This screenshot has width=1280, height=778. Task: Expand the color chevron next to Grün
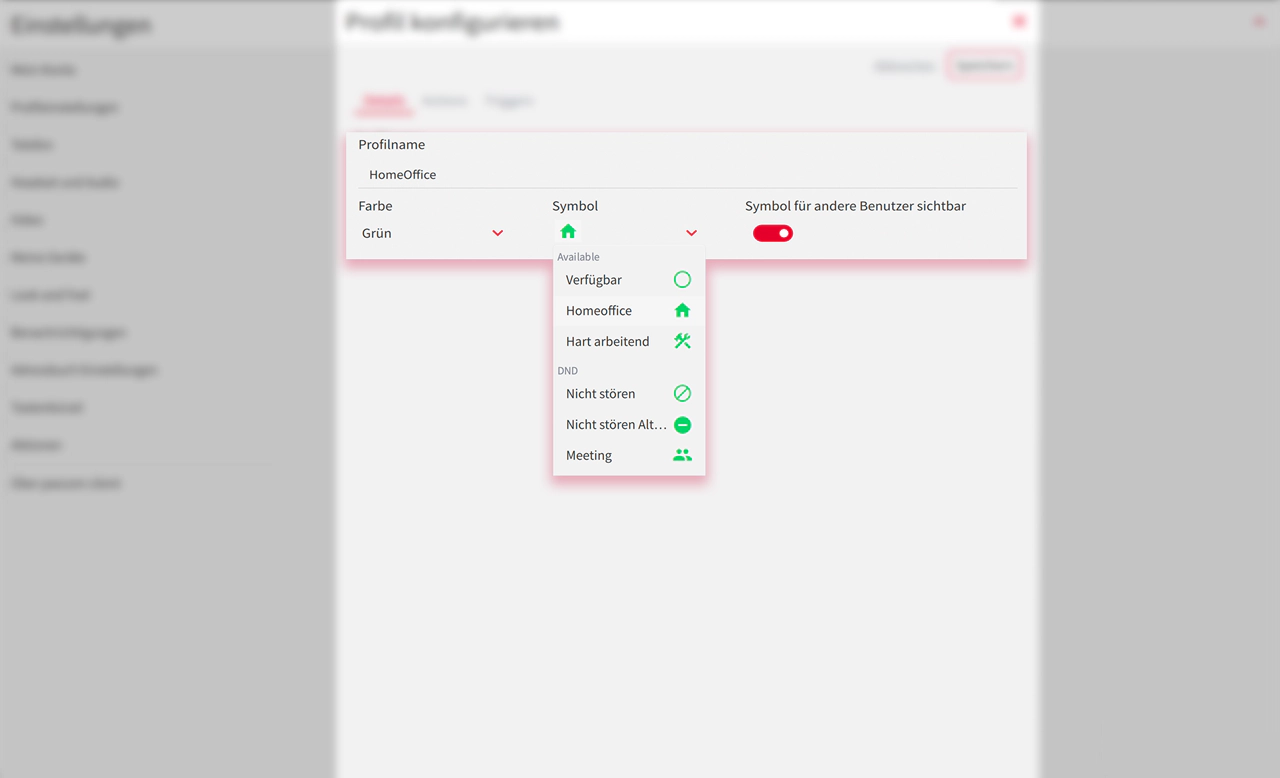tap(497, 232)
